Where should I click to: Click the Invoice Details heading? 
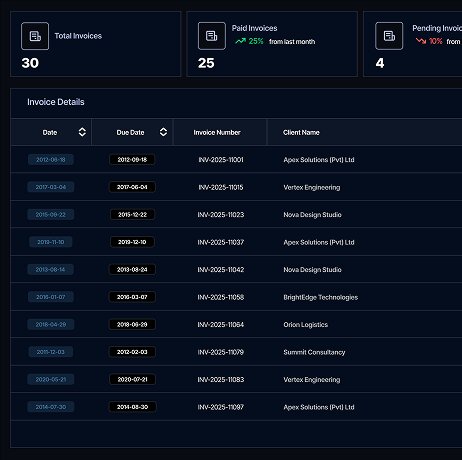(x=56, y=102)
